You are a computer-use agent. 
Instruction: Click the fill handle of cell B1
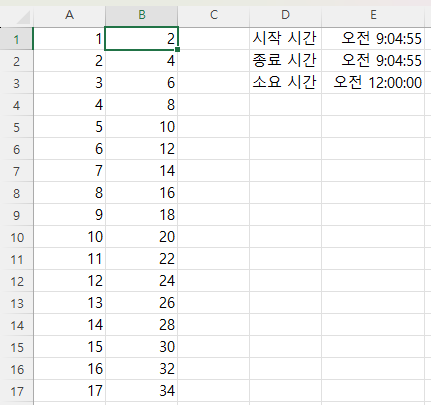pos(177,50)
